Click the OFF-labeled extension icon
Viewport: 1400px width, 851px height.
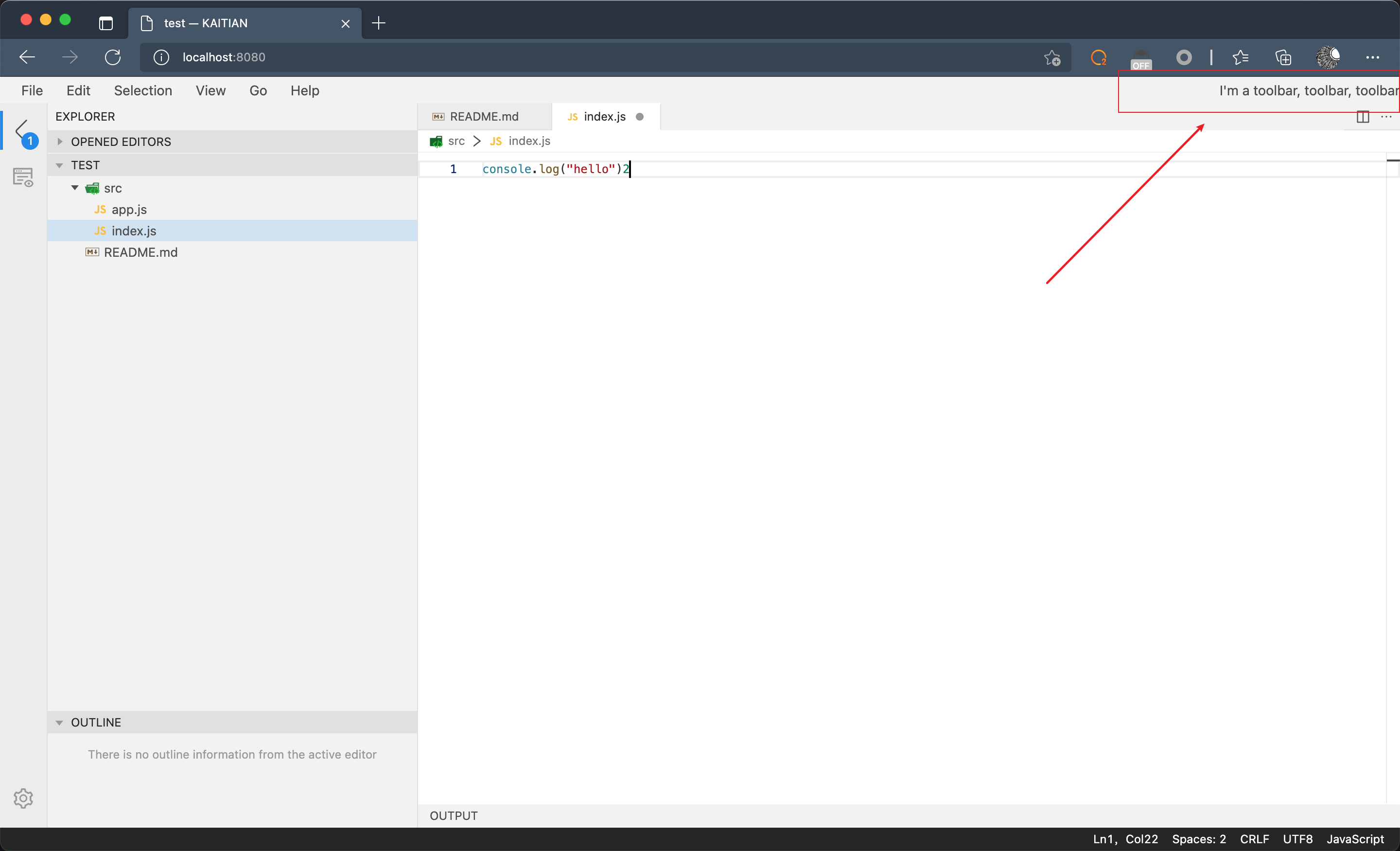(x=1141, y=59)
